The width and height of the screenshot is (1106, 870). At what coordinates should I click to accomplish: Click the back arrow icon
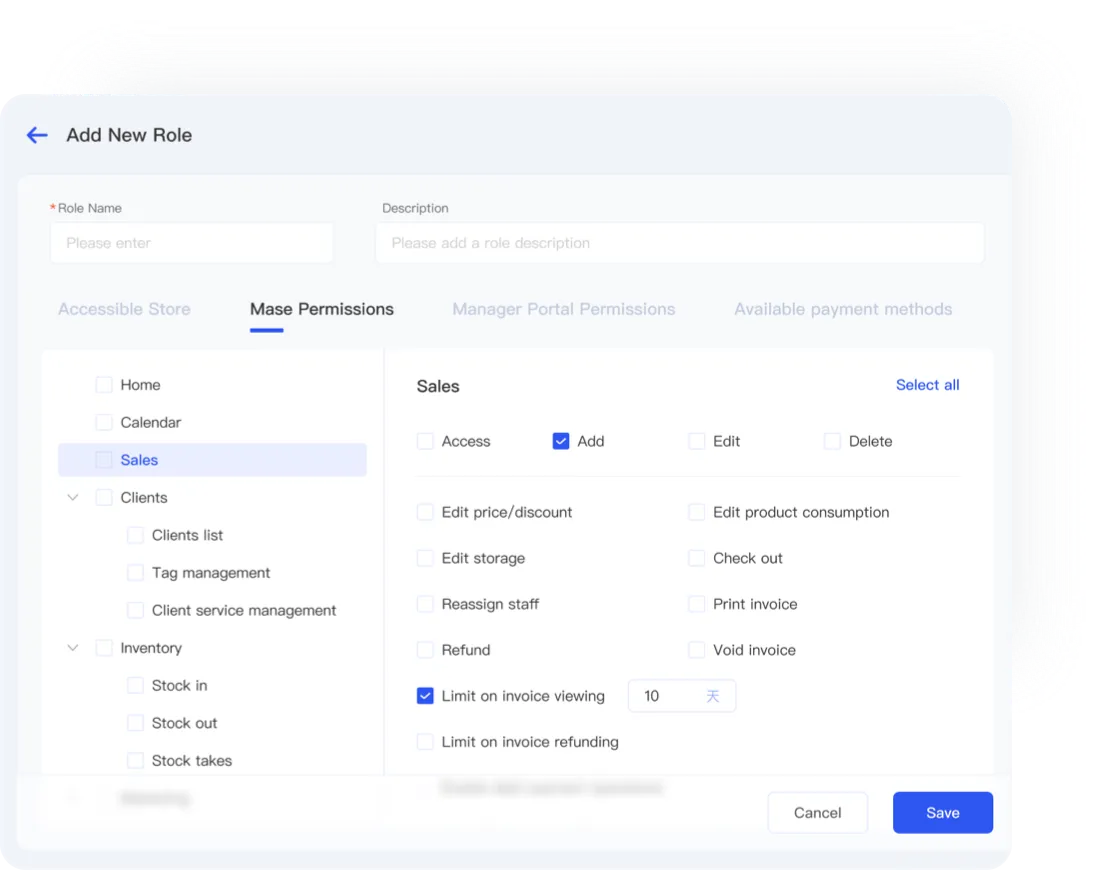(37, 135)
